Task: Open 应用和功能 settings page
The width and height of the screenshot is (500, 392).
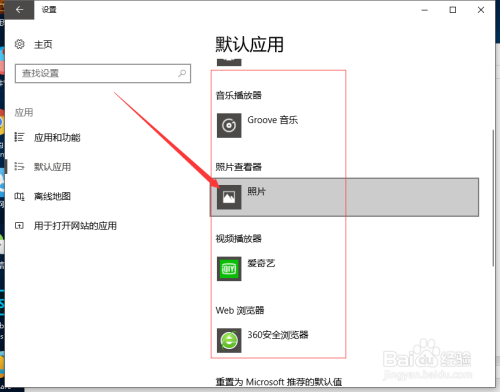Action: coord(57,137)
